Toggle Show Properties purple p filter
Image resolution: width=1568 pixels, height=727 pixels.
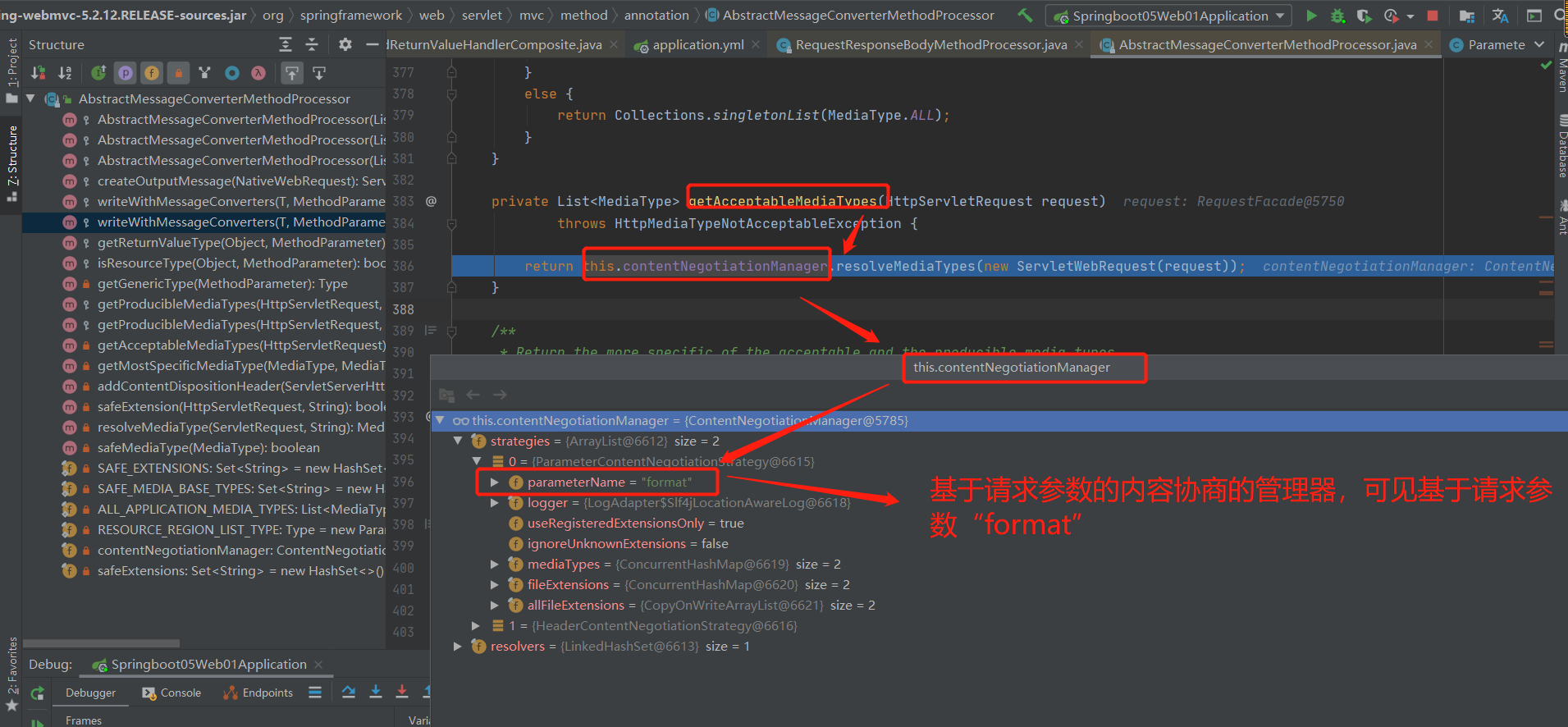pyautogui.click(x=125, y=73)
